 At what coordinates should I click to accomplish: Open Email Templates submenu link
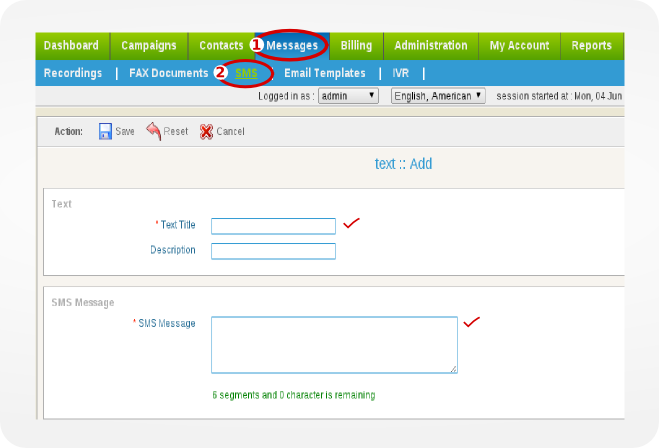point(325,73)
